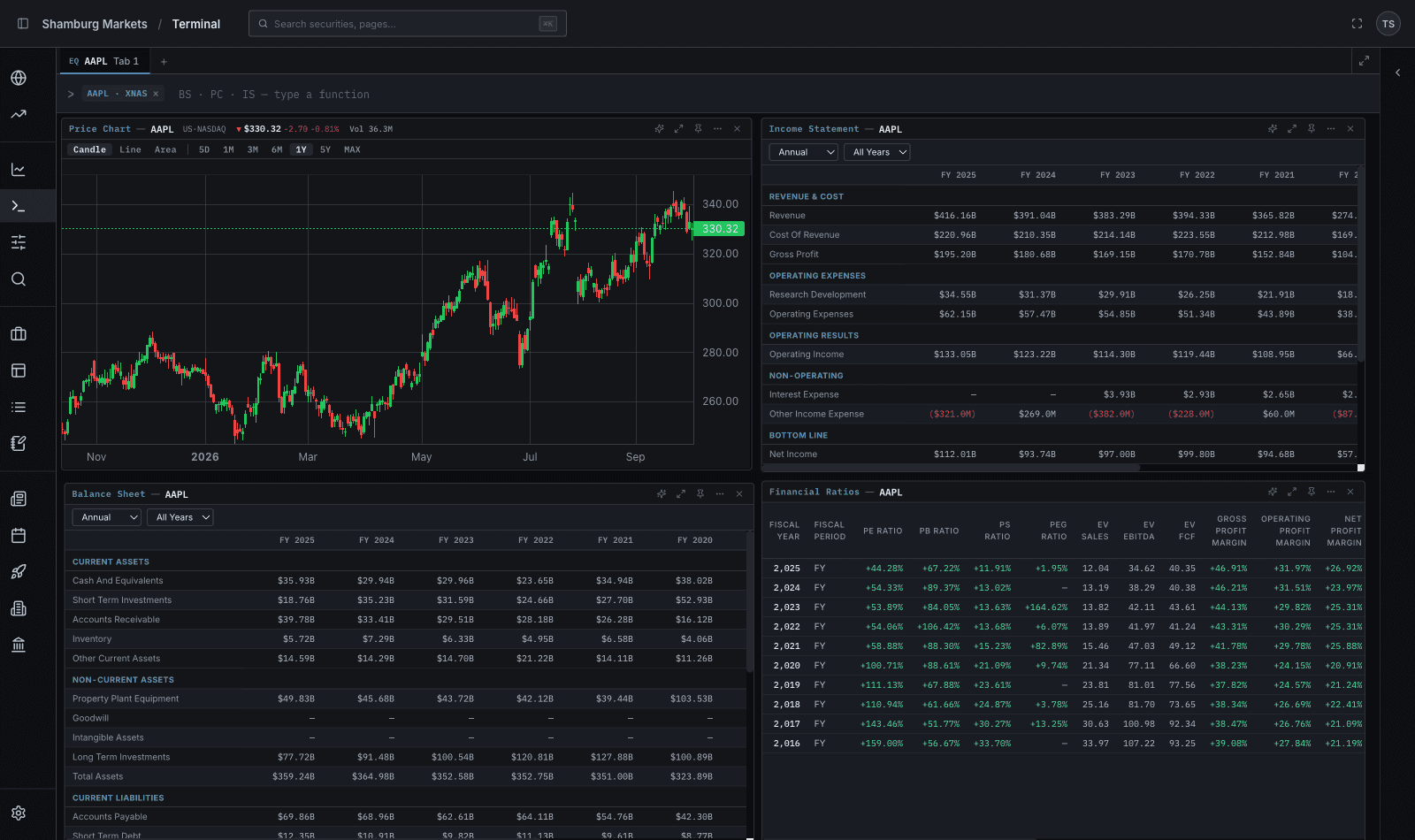The width and height of the screenshot is (1415, 840).
Task: Click the bank building sidebar icon
Action: coord(19,645)
